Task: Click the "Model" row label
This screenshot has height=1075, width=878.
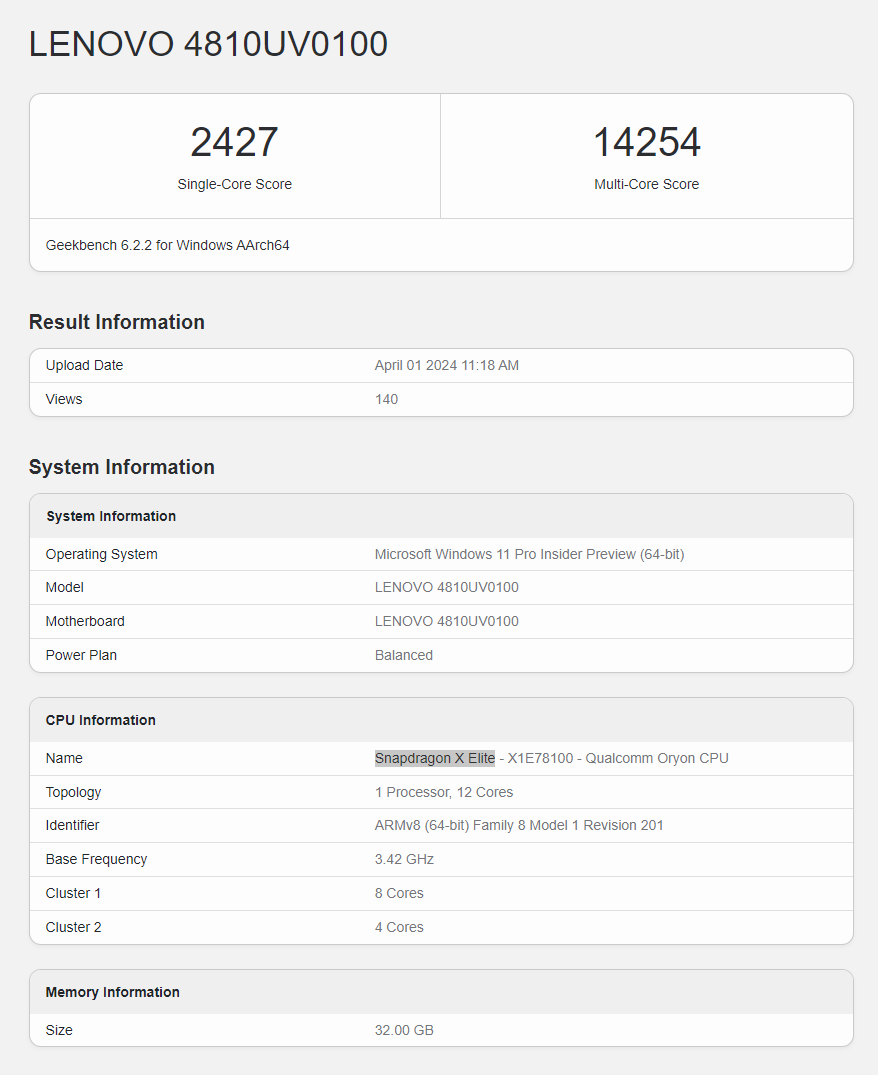Action: tap(64, 588)
